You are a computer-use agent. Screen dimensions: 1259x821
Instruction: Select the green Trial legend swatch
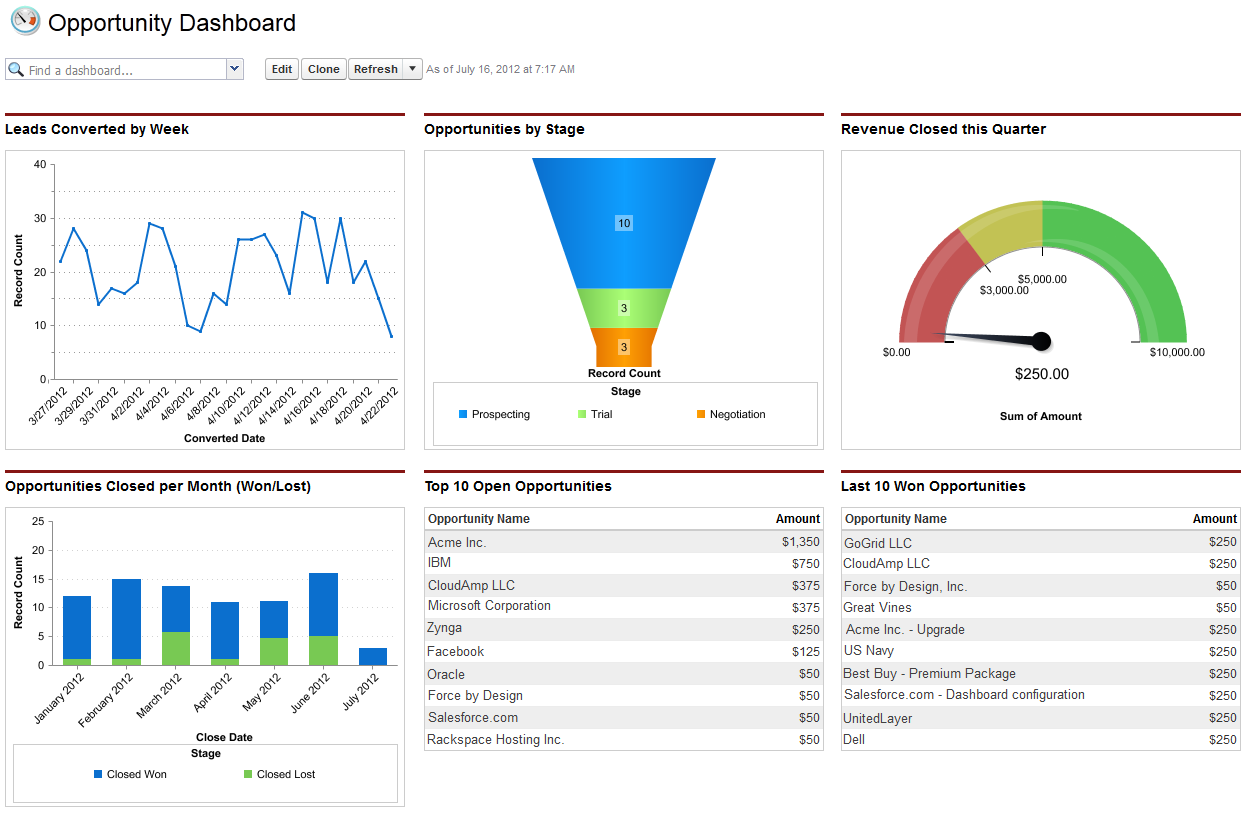click(x=582, y=414)
